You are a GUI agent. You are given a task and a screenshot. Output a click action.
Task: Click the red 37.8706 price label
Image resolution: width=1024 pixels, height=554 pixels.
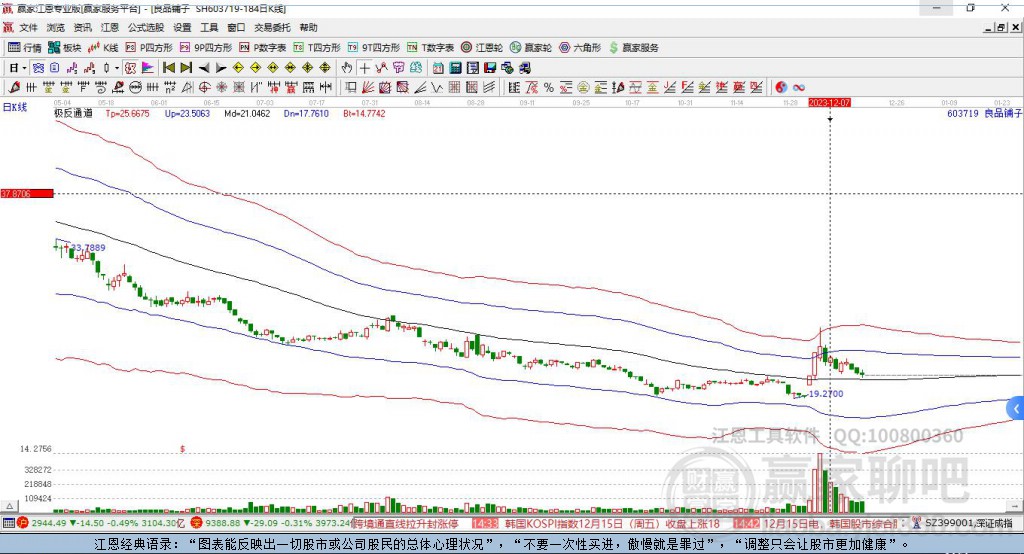(x=27, y=193)
